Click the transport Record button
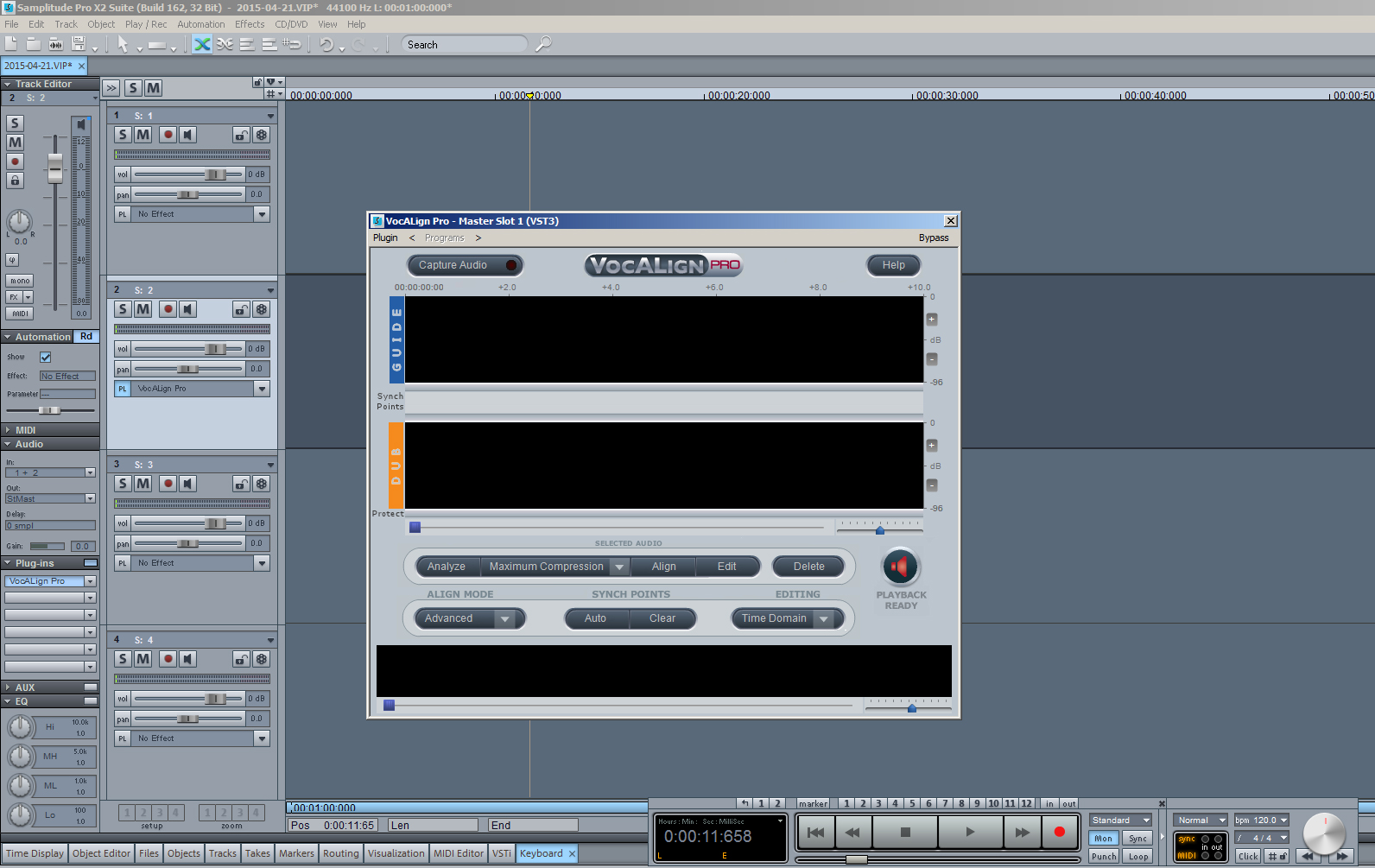 tap(1060, 833)
